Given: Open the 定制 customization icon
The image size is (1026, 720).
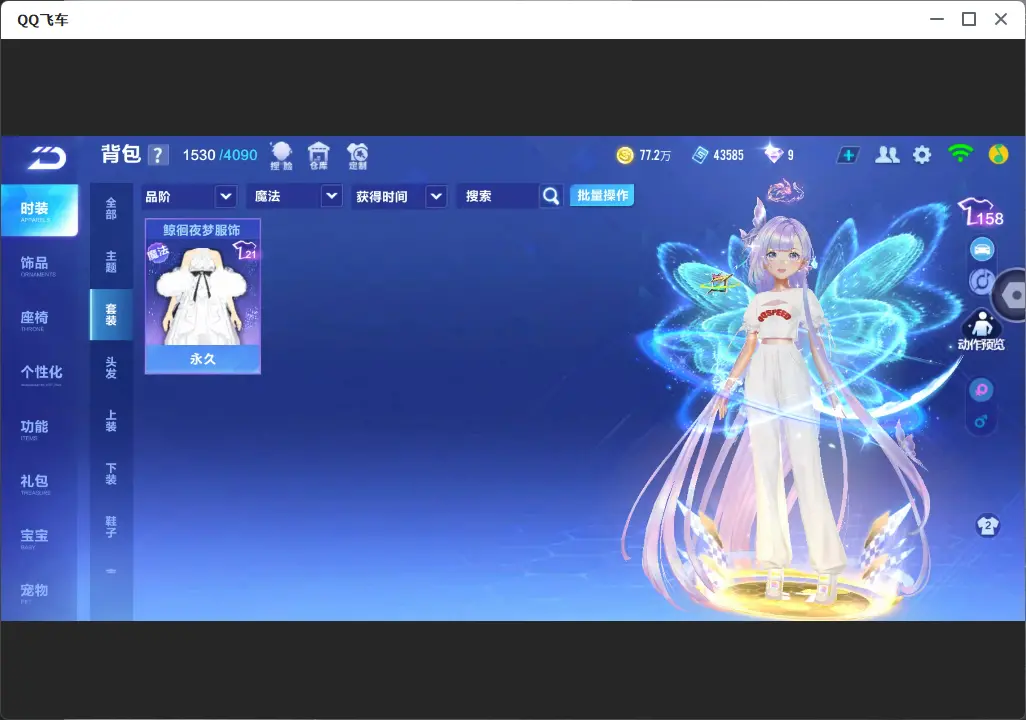Looking at the screenshot, I should (357, 156).
